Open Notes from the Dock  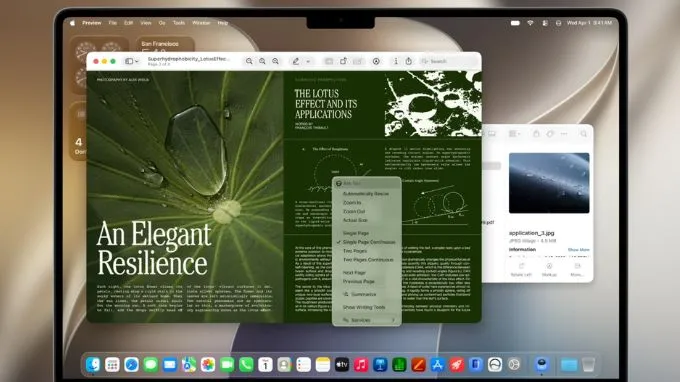[323, 365]
